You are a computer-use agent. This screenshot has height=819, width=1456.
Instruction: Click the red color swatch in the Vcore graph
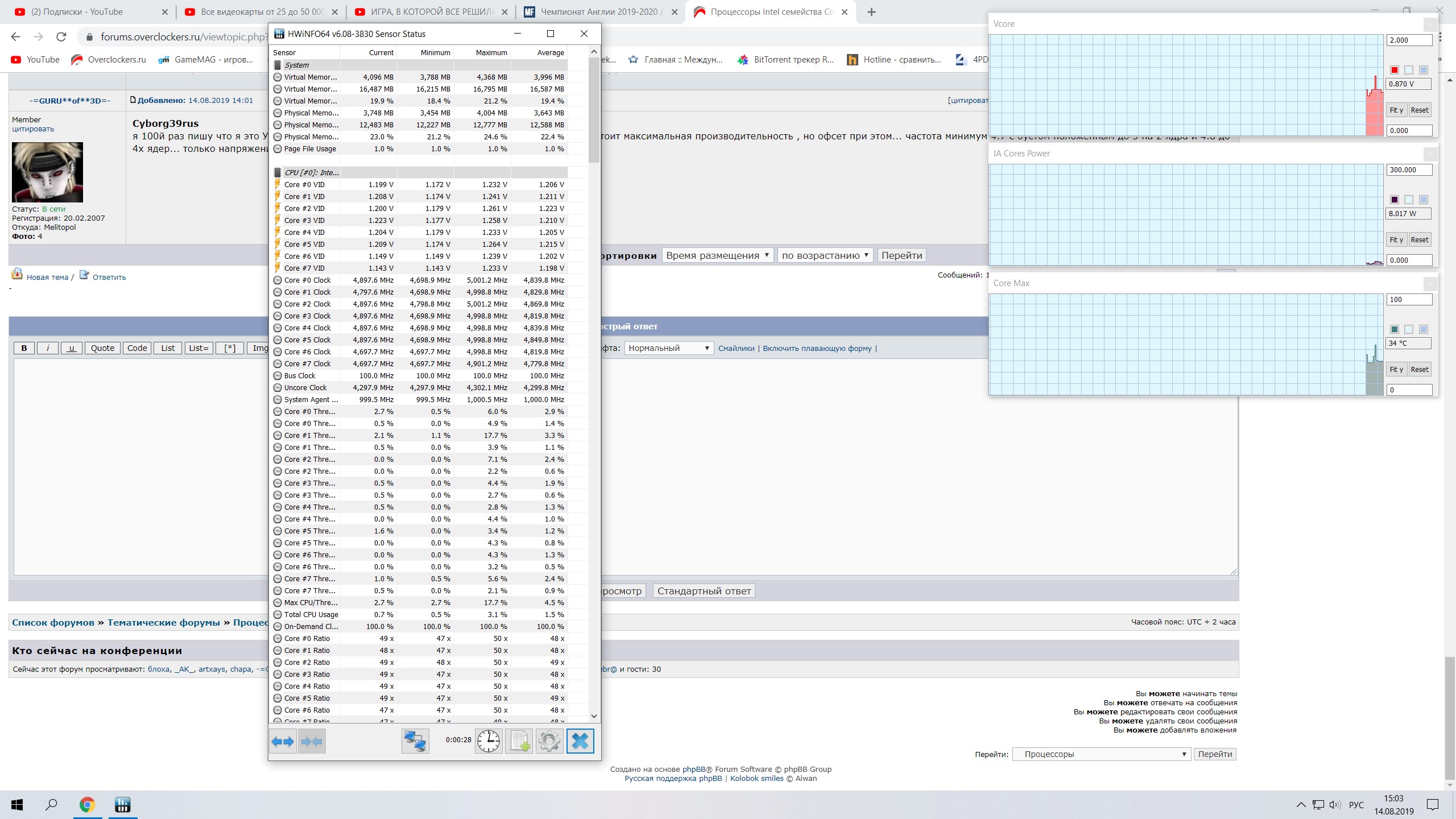click(x=1394, y=70)
